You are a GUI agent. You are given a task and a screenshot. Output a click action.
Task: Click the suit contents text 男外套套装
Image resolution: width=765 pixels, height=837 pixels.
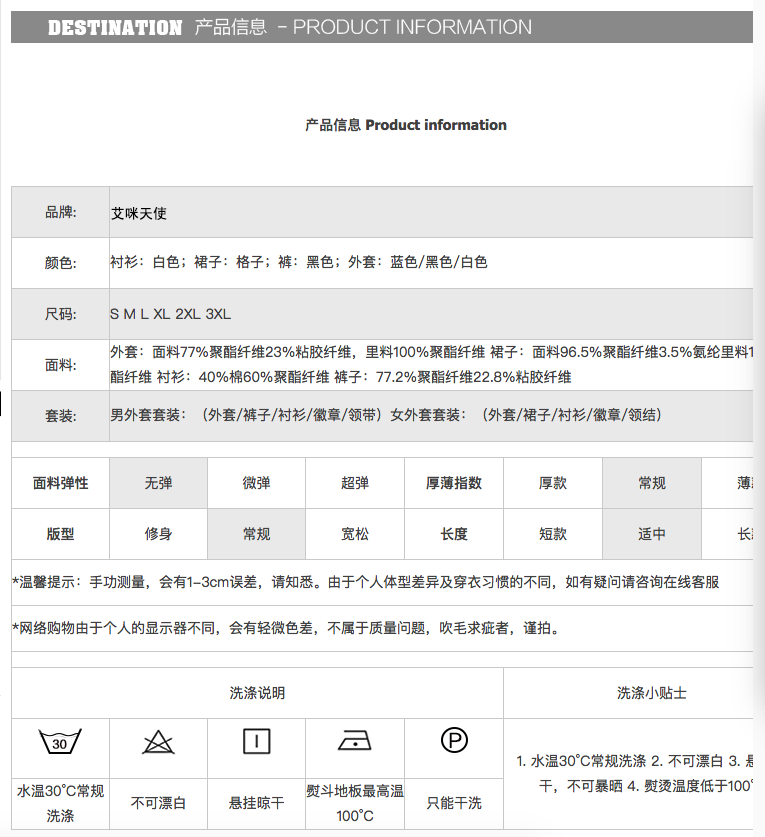[x=386, y=415]
